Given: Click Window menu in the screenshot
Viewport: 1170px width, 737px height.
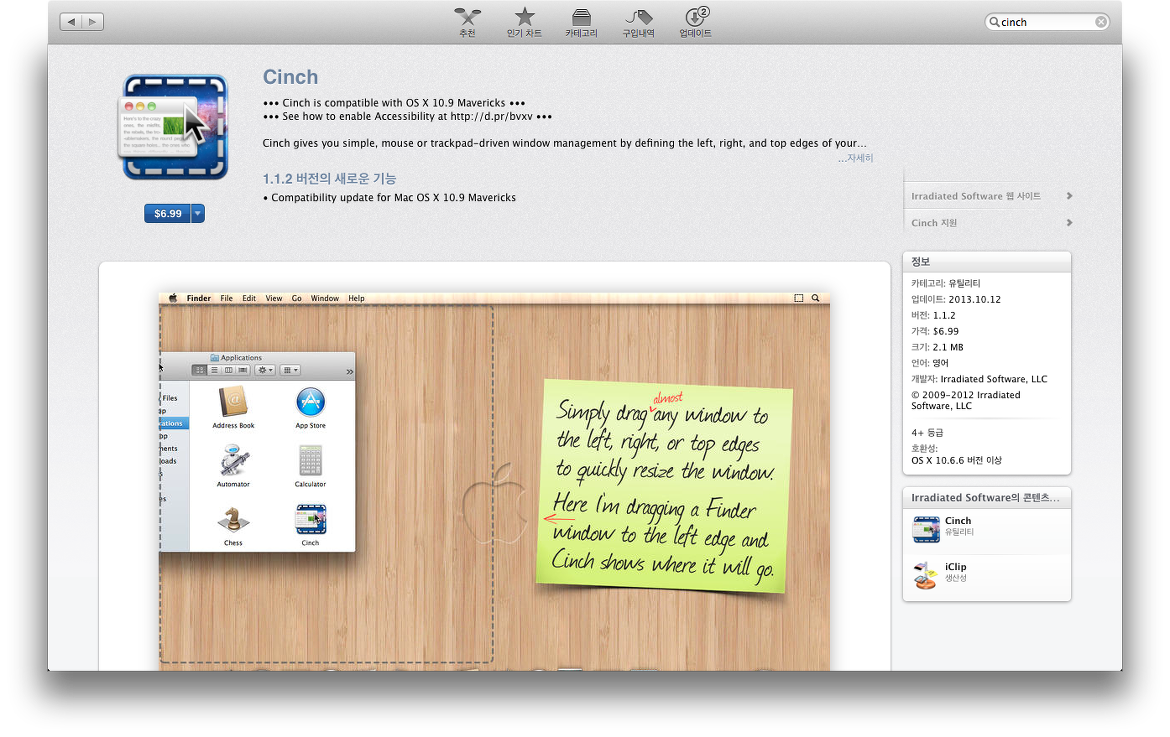Looking at the screenshot, I should tap(325, 298).
